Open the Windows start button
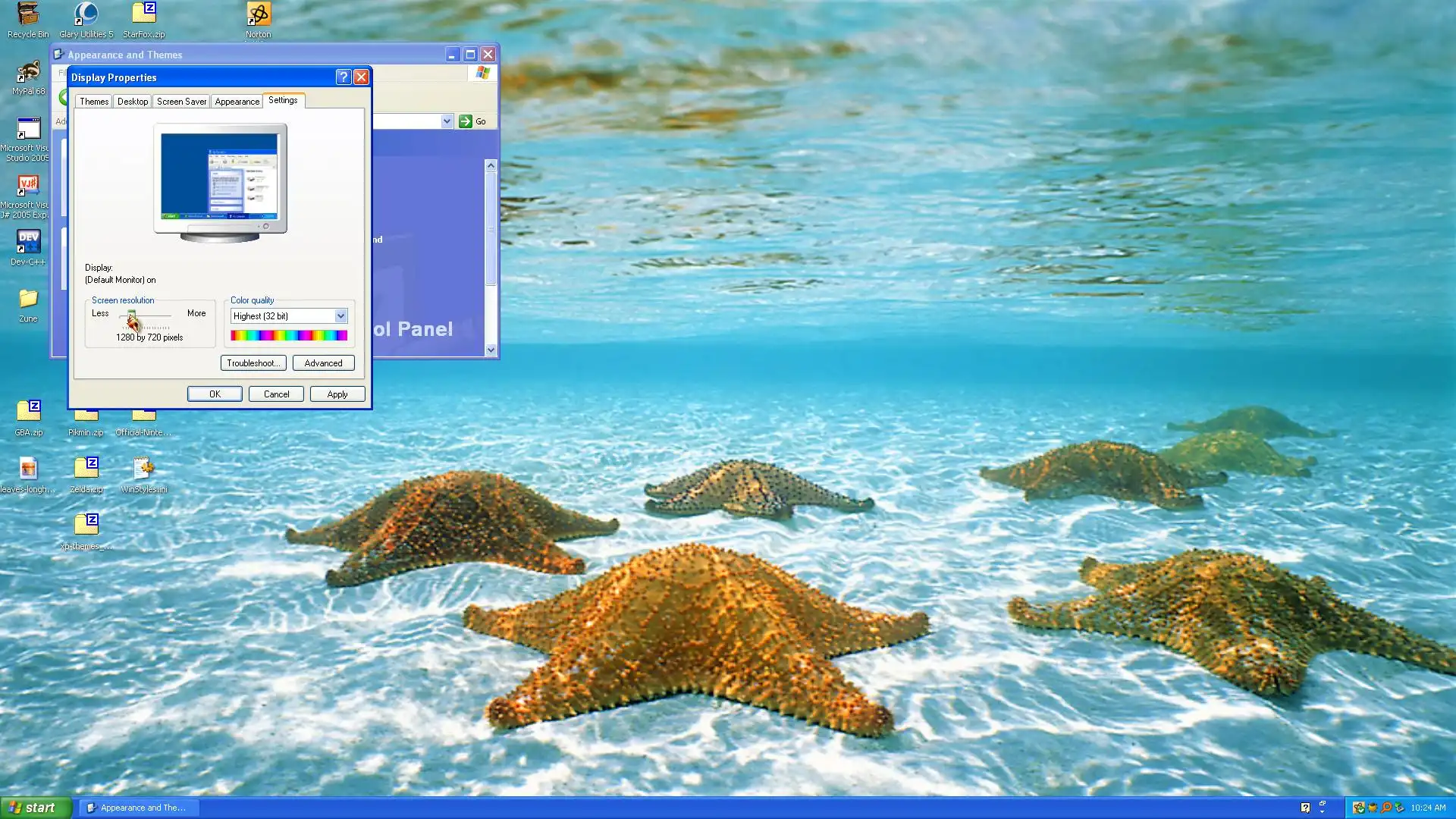 [36, 808]
